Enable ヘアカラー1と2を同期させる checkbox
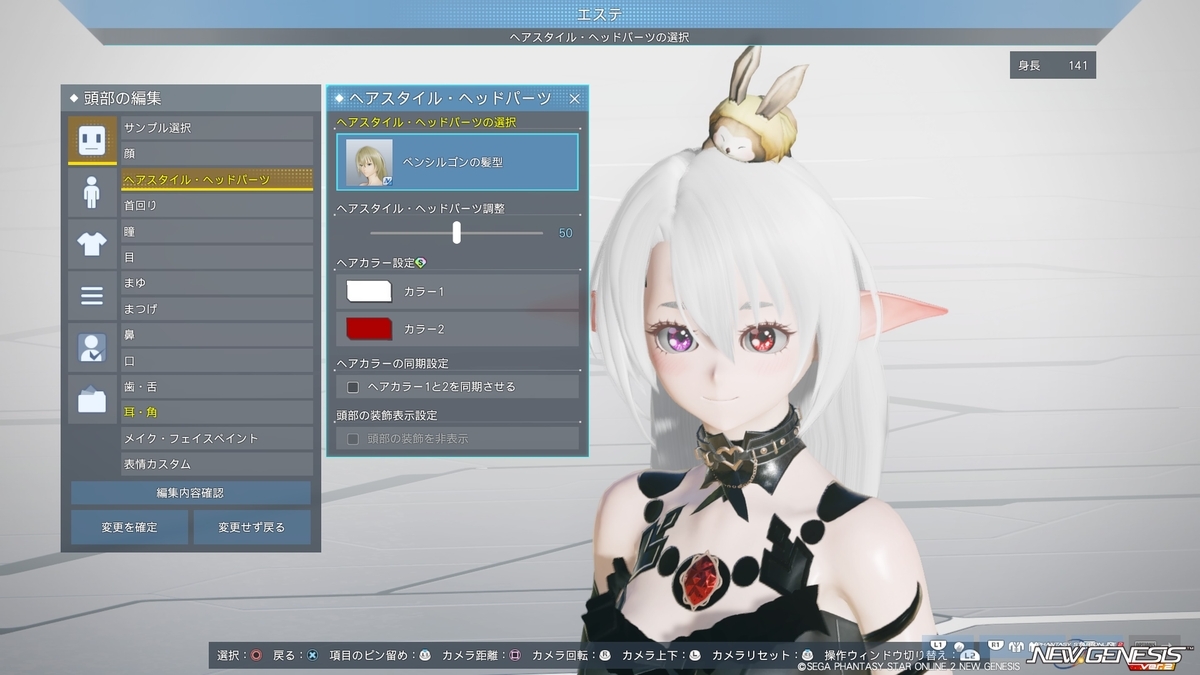 pos(353,387)
